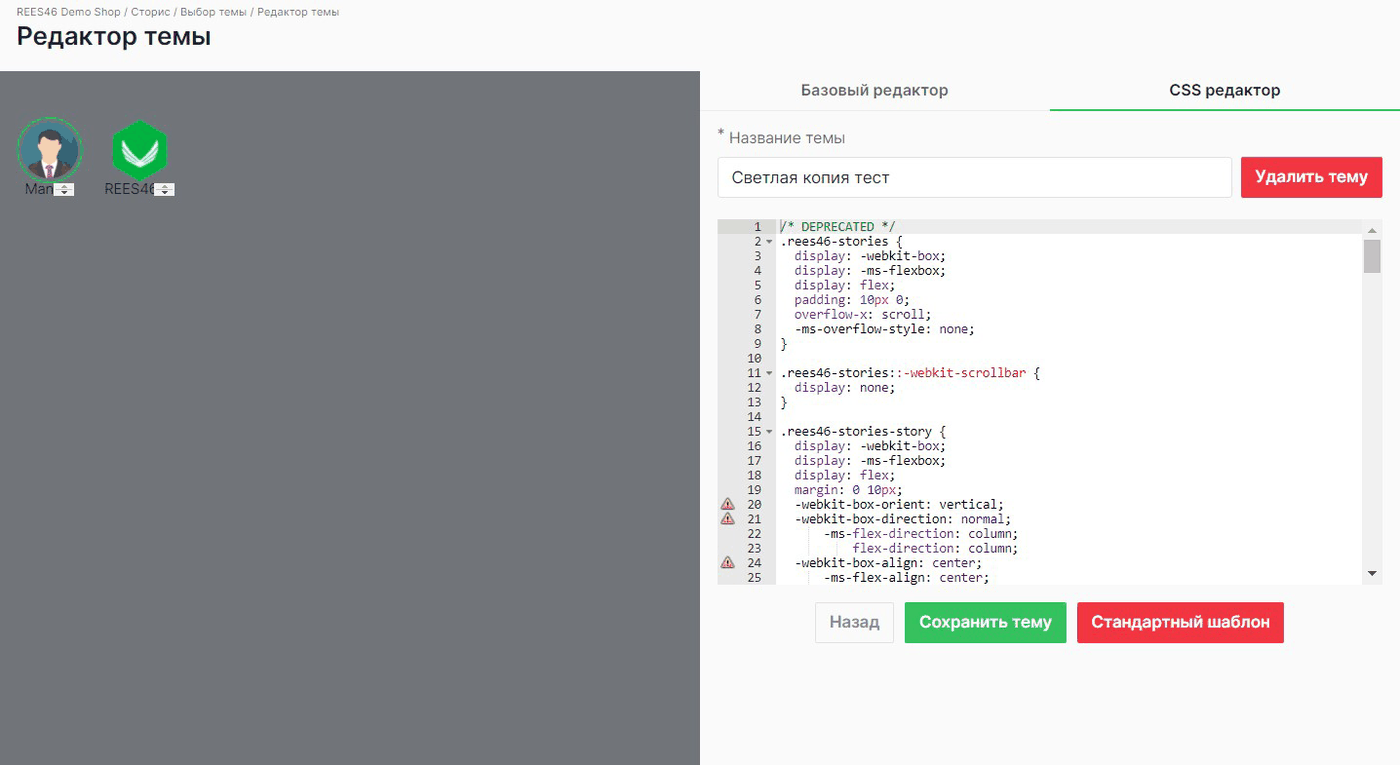Click the warning icon on line 24
Image resolution: width=1400 pixels, height=765 pixels.
point(728,563)
